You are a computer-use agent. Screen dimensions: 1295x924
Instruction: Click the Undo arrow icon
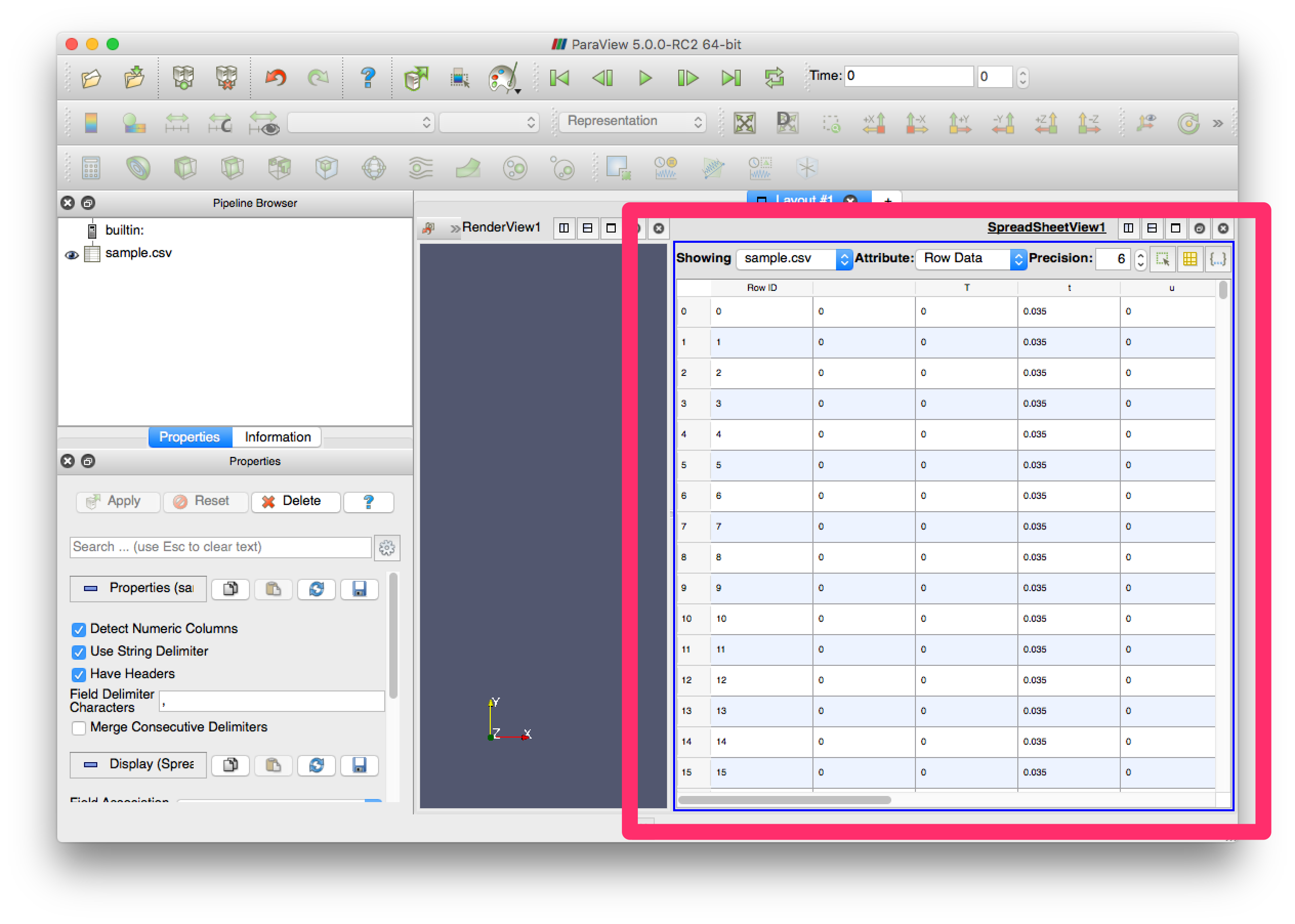point(276,77)
